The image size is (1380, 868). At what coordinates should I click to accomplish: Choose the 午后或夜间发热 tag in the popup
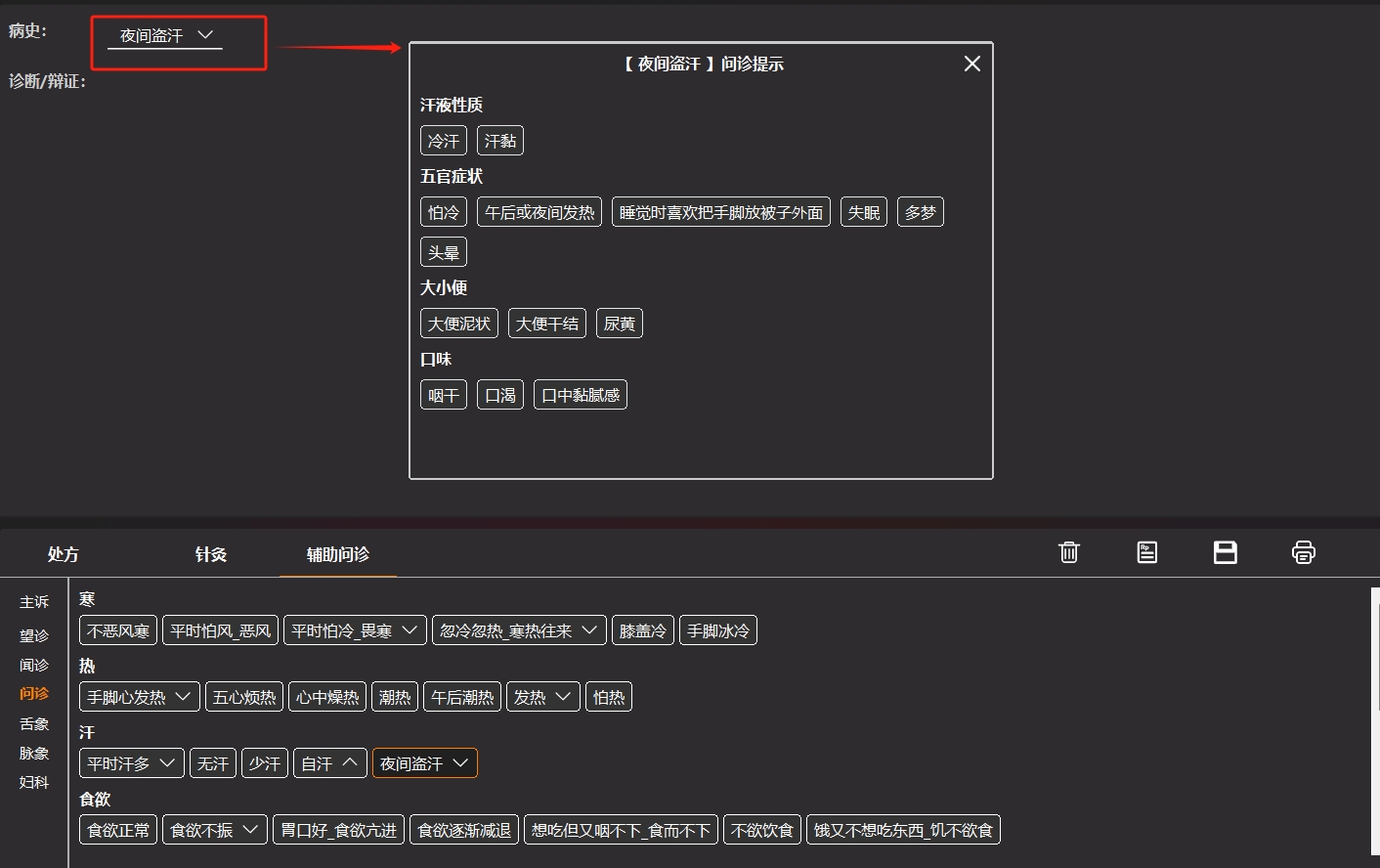[x=539, y=212]
